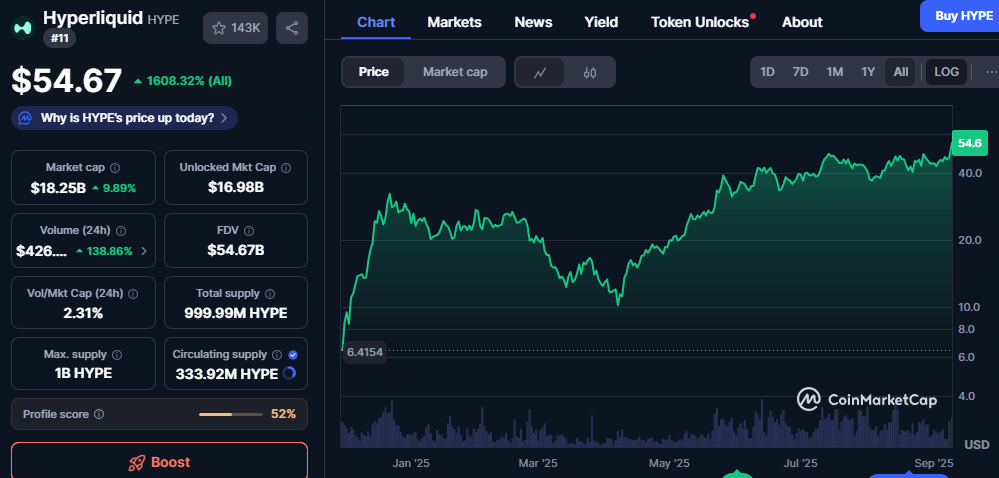Viewport: 999px width, 478px height.
Task: Select the Market cap view toggle
Action: click(455, 72)
